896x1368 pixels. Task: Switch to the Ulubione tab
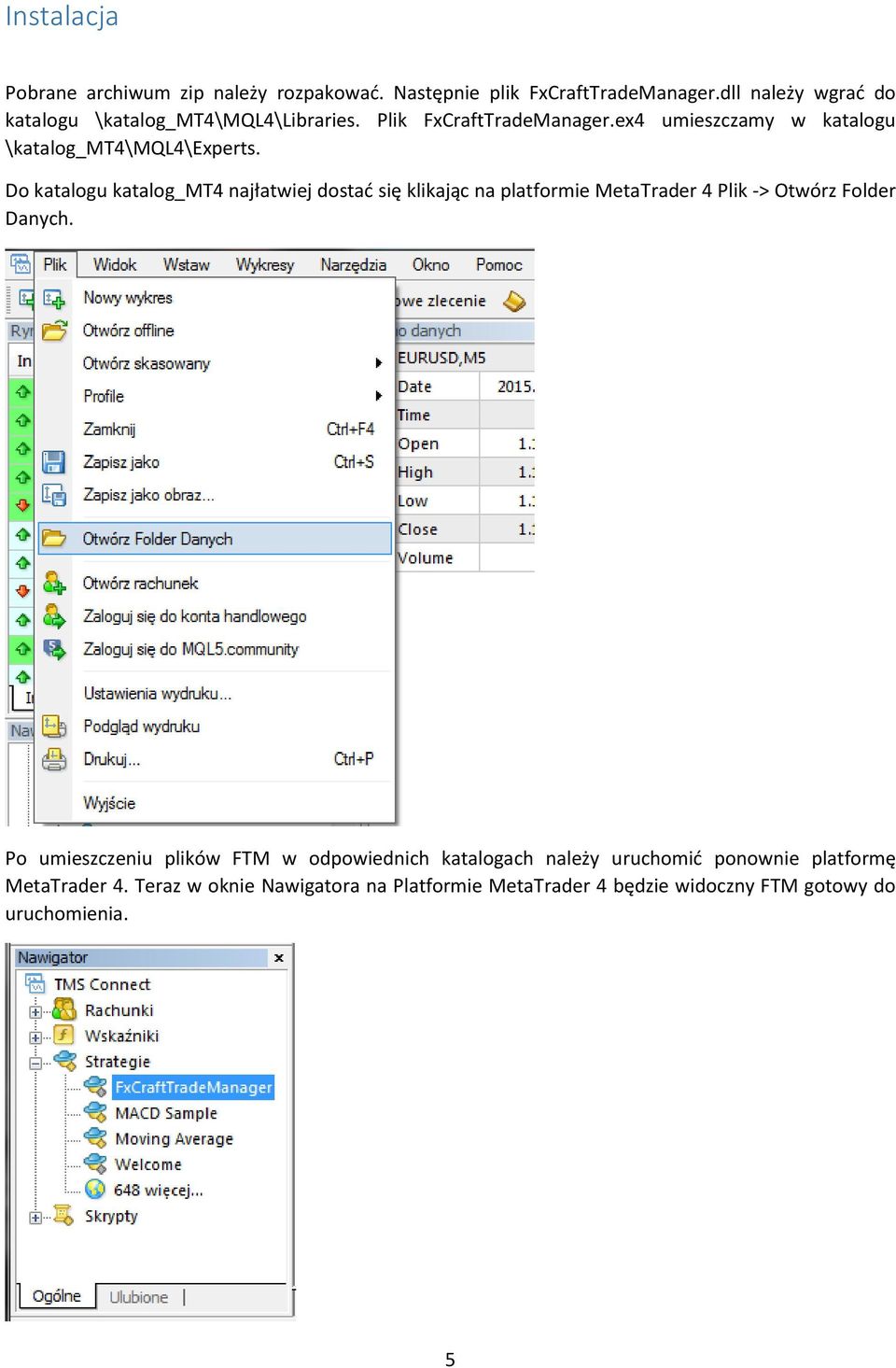[139, 1297]
